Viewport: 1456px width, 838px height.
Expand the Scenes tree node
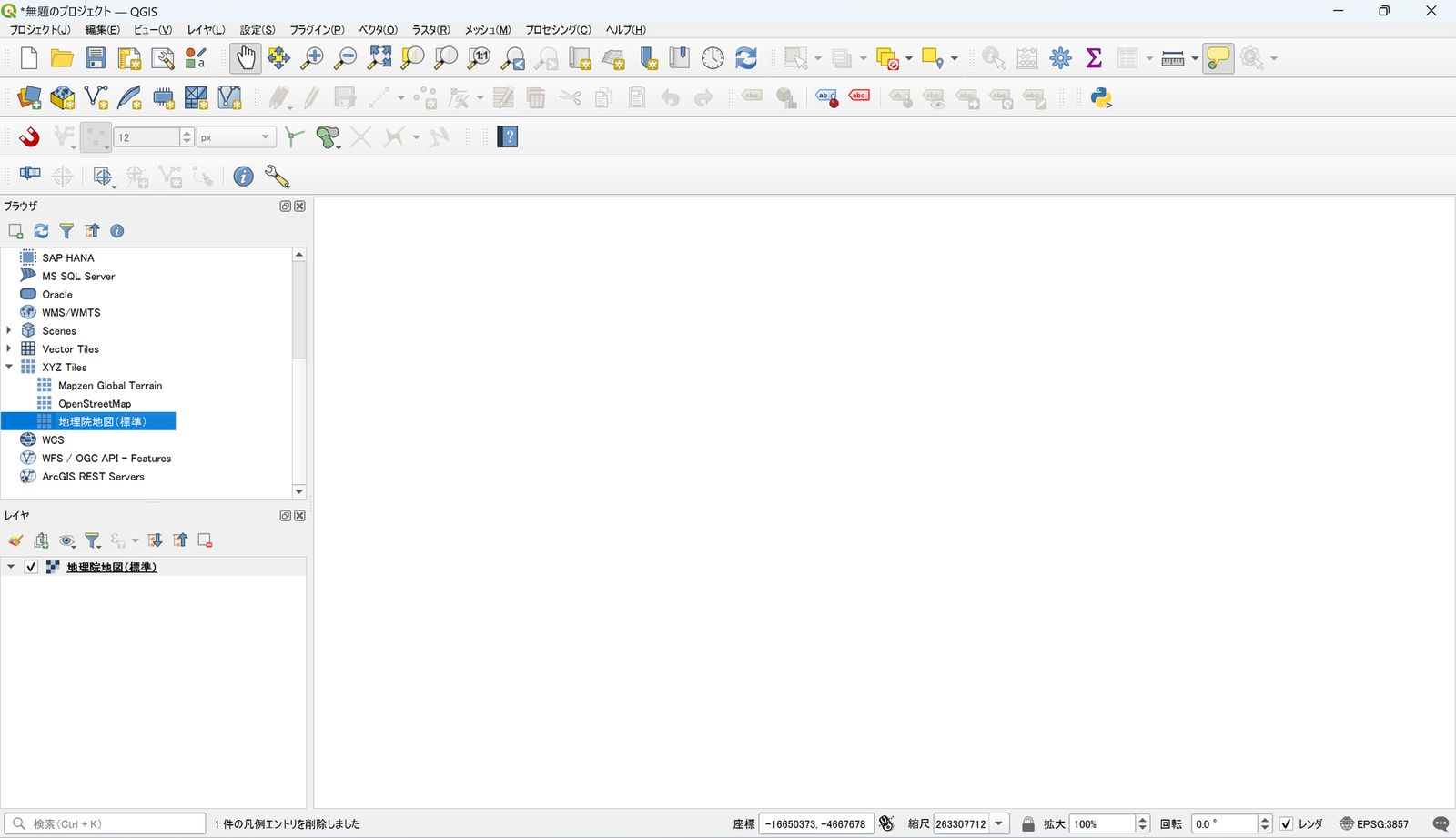coord(9,330)
